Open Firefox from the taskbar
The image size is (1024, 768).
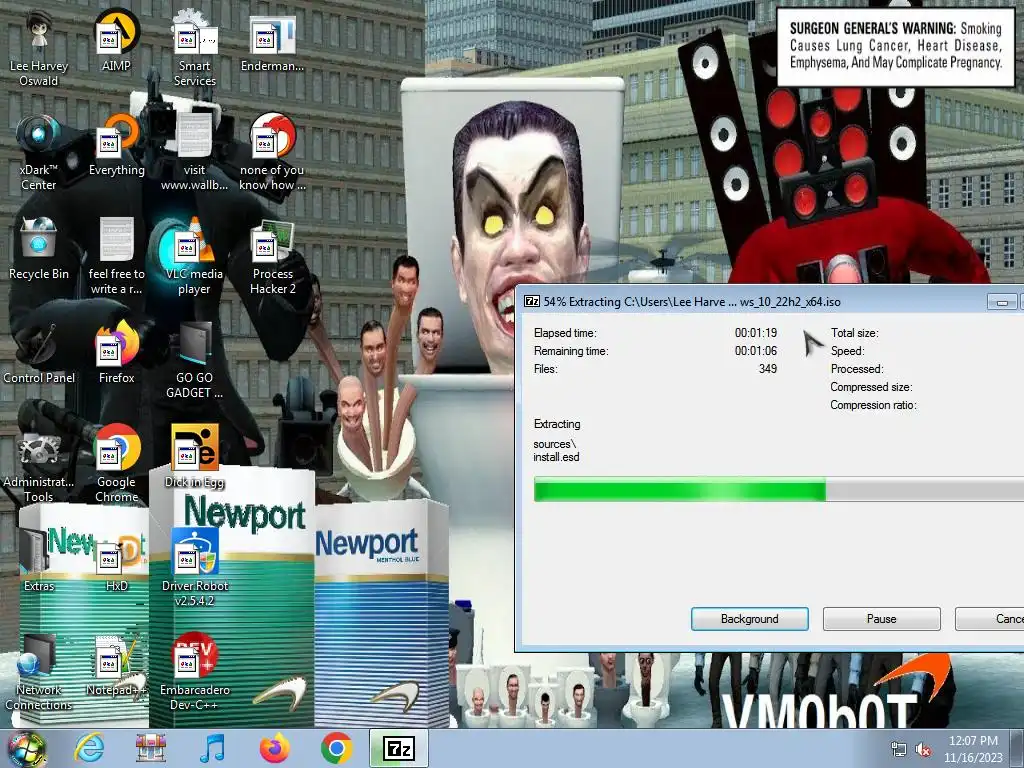(x=274, y=748)
